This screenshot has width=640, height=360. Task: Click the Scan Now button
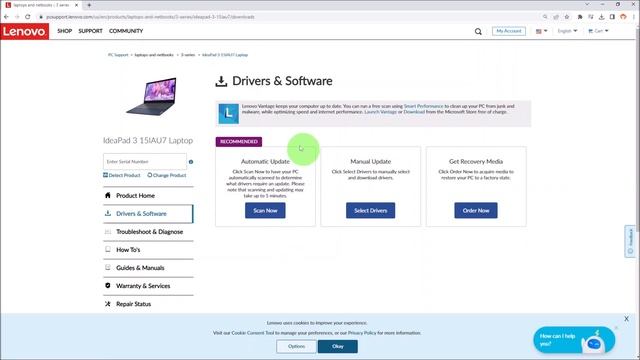[x=265, y=211]
